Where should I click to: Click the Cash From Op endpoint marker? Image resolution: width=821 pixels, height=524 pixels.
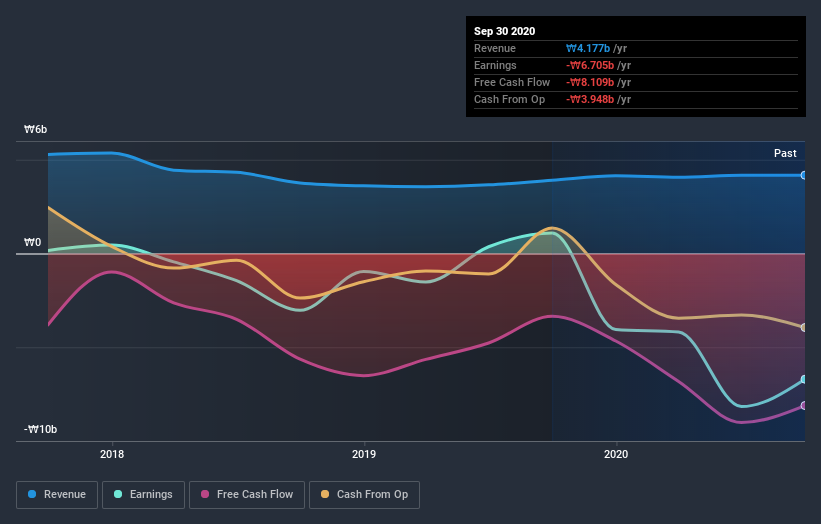point(804,327)
